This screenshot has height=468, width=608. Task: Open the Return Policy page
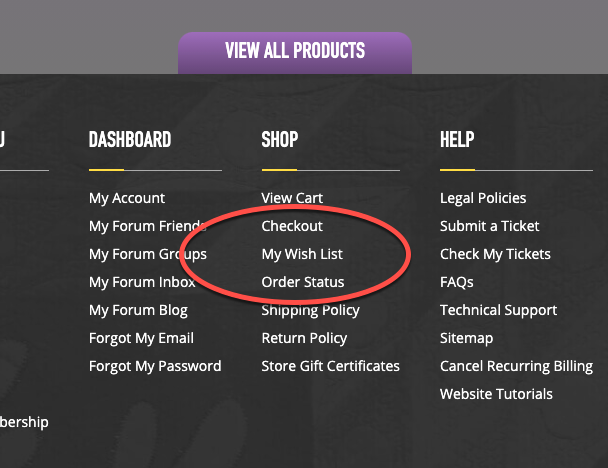tap(304, 338)
